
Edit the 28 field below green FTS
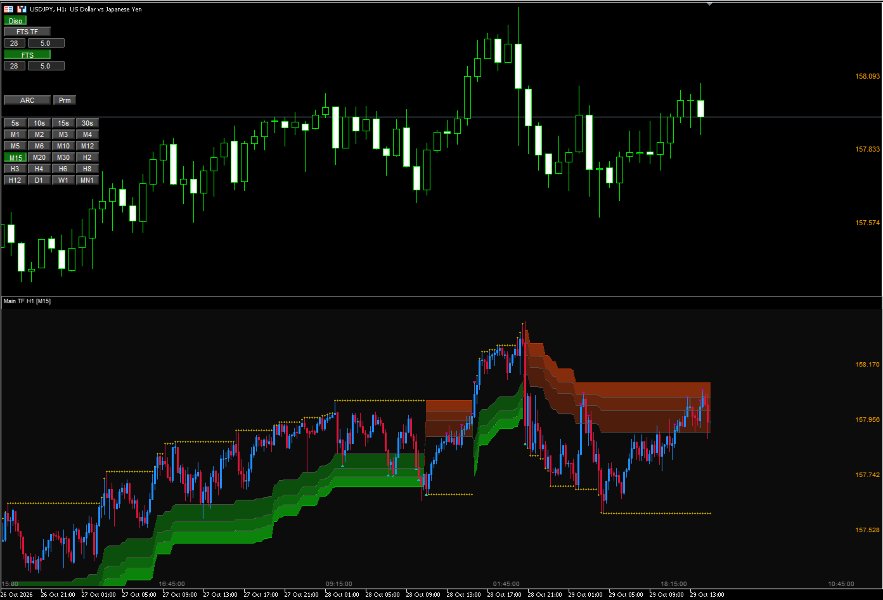point(14,66)
